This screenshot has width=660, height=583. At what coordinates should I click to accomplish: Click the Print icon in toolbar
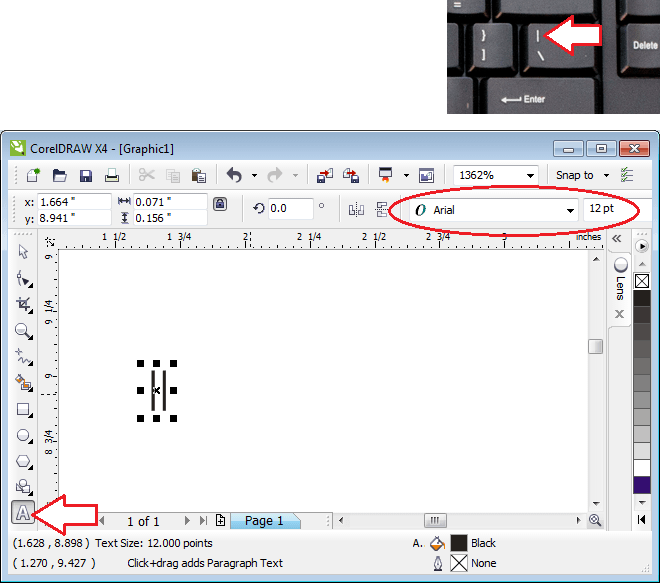pyautogui.click(x=112, y=175)
